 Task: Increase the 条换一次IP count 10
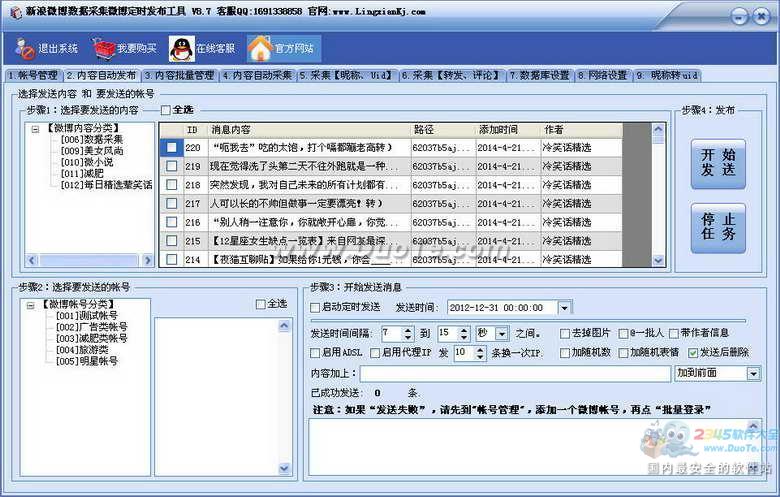point(480,349)
